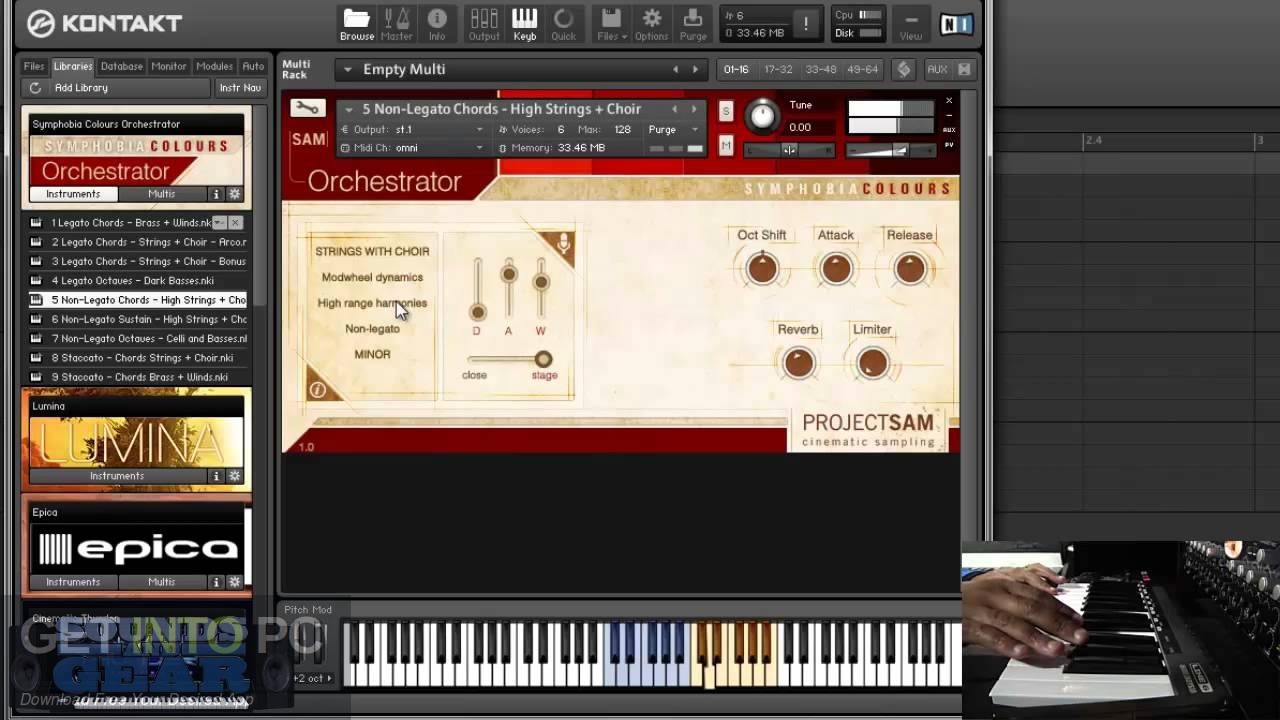Expand the instrument name dropdown arrow
The width and height of the screenshot is (1280, 720).
tap(348, 109)
